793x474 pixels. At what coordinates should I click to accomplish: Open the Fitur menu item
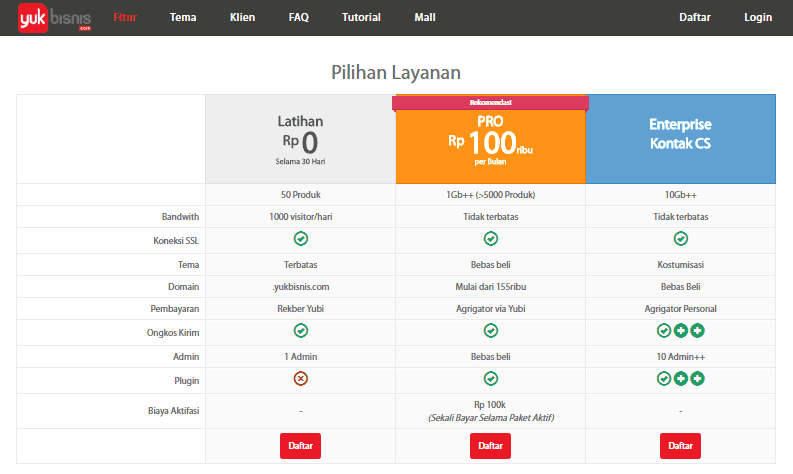pos(125,18)
